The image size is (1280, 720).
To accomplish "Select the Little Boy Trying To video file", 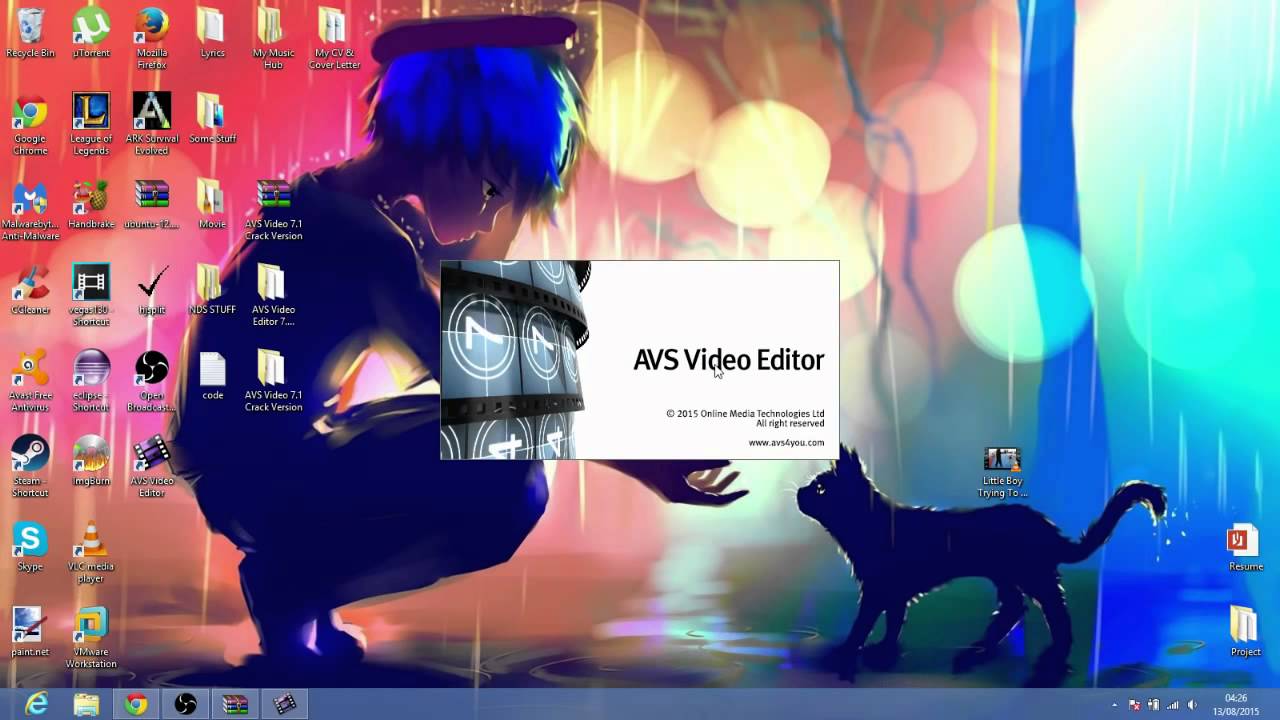I will [x=1002, y=473].
